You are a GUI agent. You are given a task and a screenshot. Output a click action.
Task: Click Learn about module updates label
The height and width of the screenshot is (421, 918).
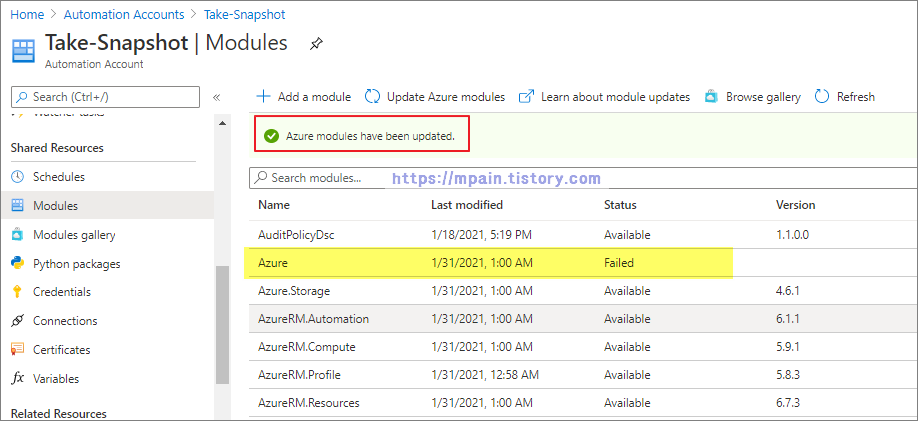click(615, 97)
